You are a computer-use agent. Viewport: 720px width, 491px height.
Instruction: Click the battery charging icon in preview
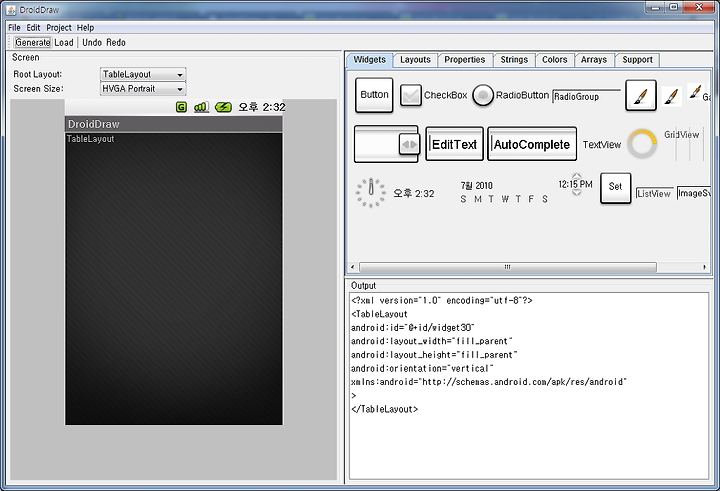[x=223, y=107]
